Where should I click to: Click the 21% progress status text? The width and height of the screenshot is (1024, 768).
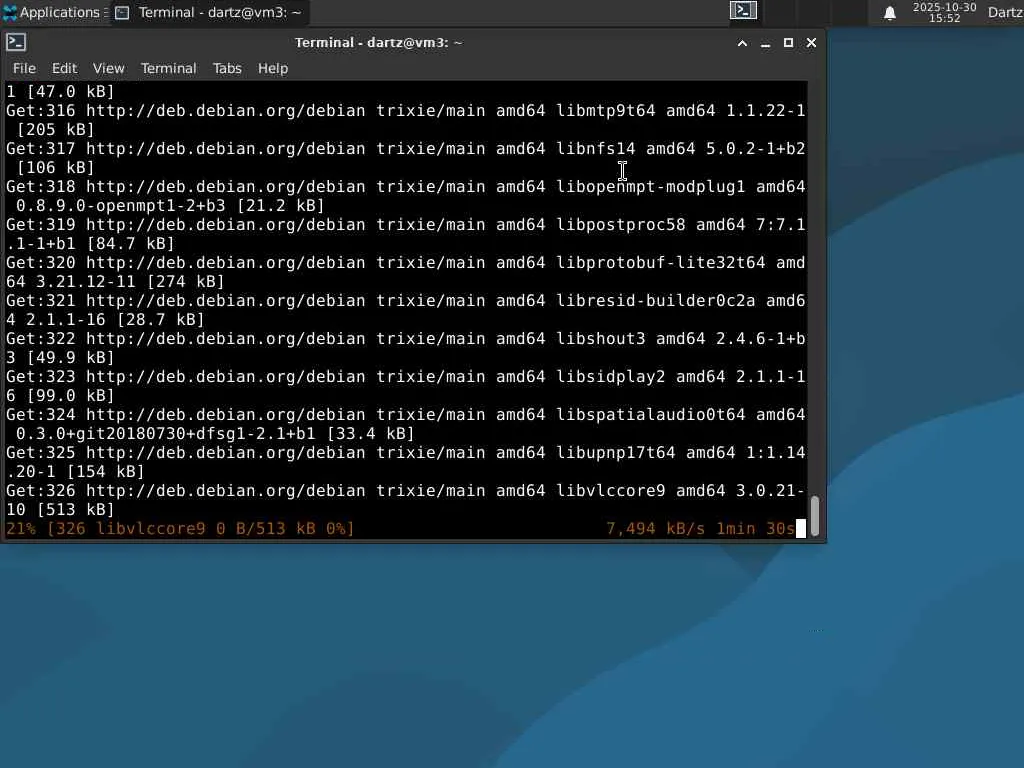click(21, 528)
